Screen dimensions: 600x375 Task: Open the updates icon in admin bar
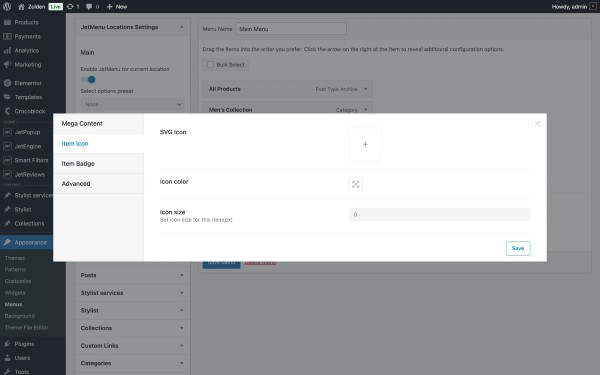coord(73,7)
